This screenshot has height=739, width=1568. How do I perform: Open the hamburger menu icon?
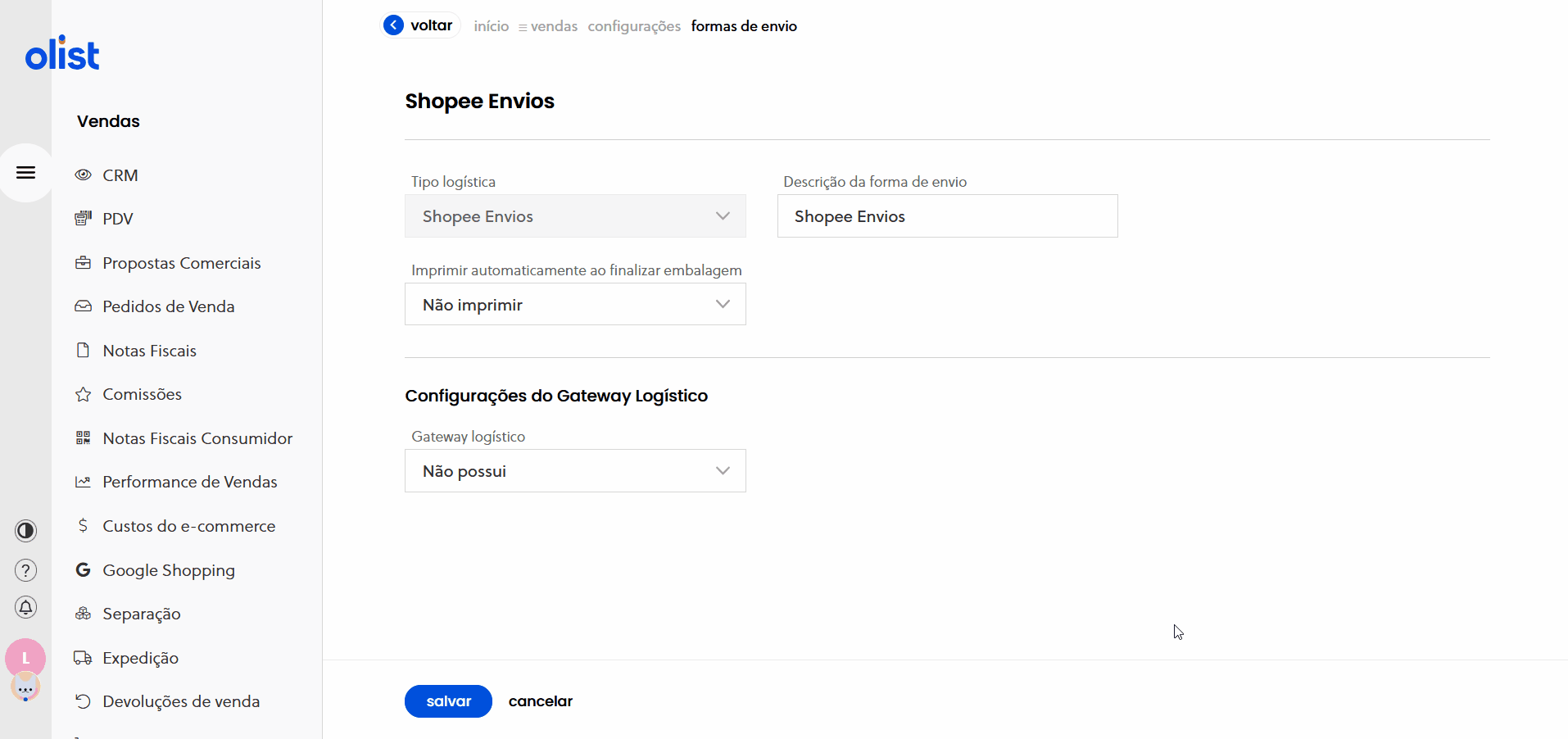(x=26, y=173)
